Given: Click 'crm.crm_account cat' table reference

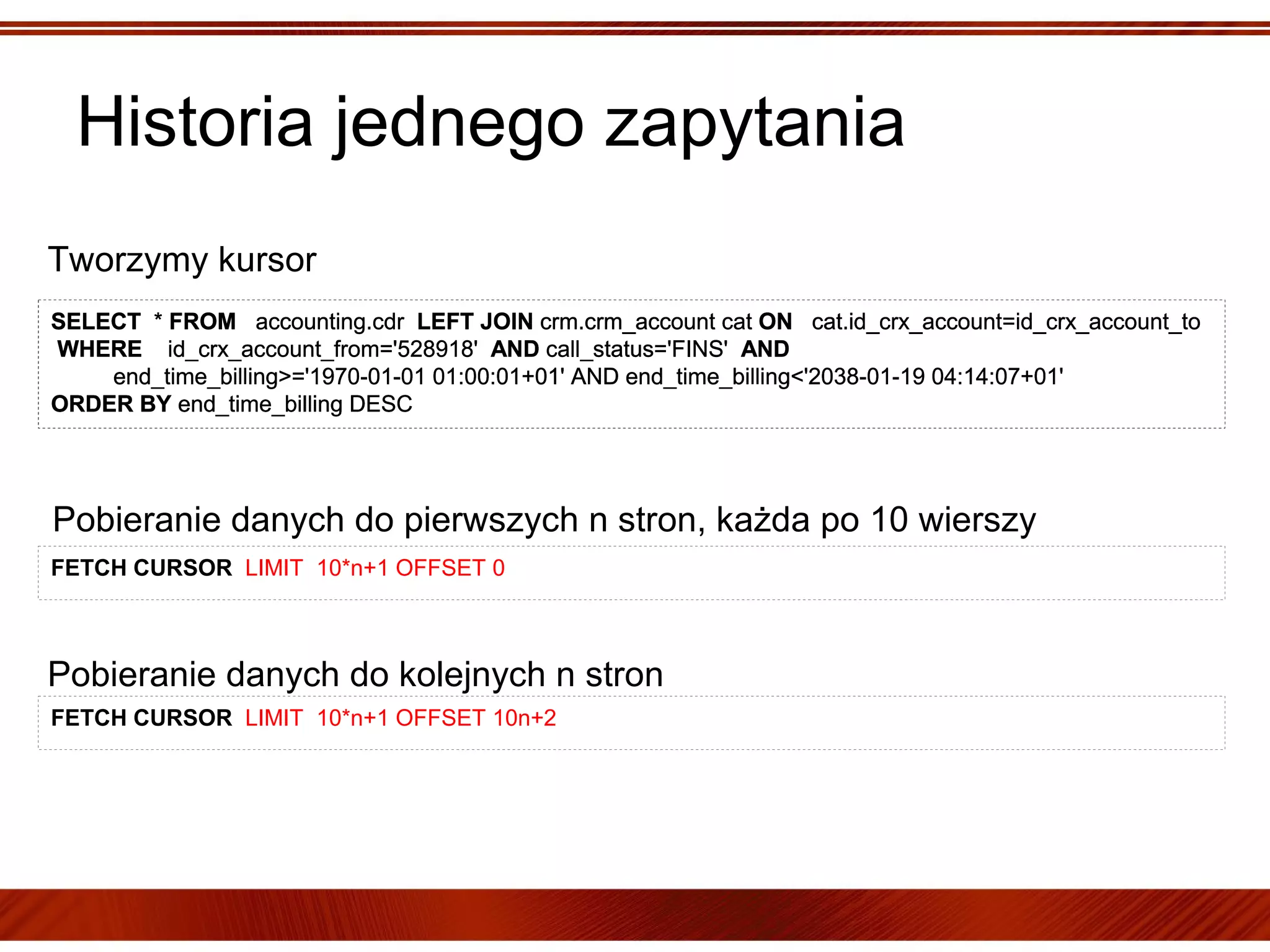Looking at the screenshot, I should click(x=646, y=322).
